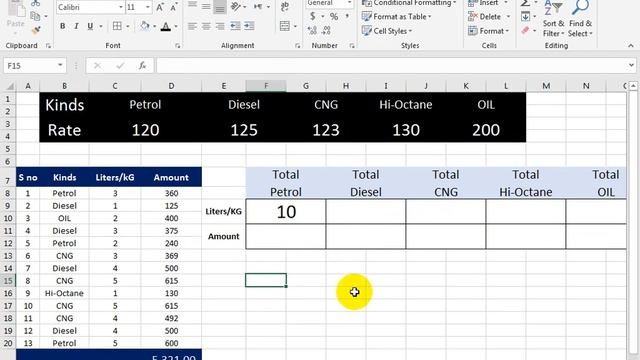Open the font size 11 dropdown
Screen dimensions: 640x360
click(x=148, y=7)
